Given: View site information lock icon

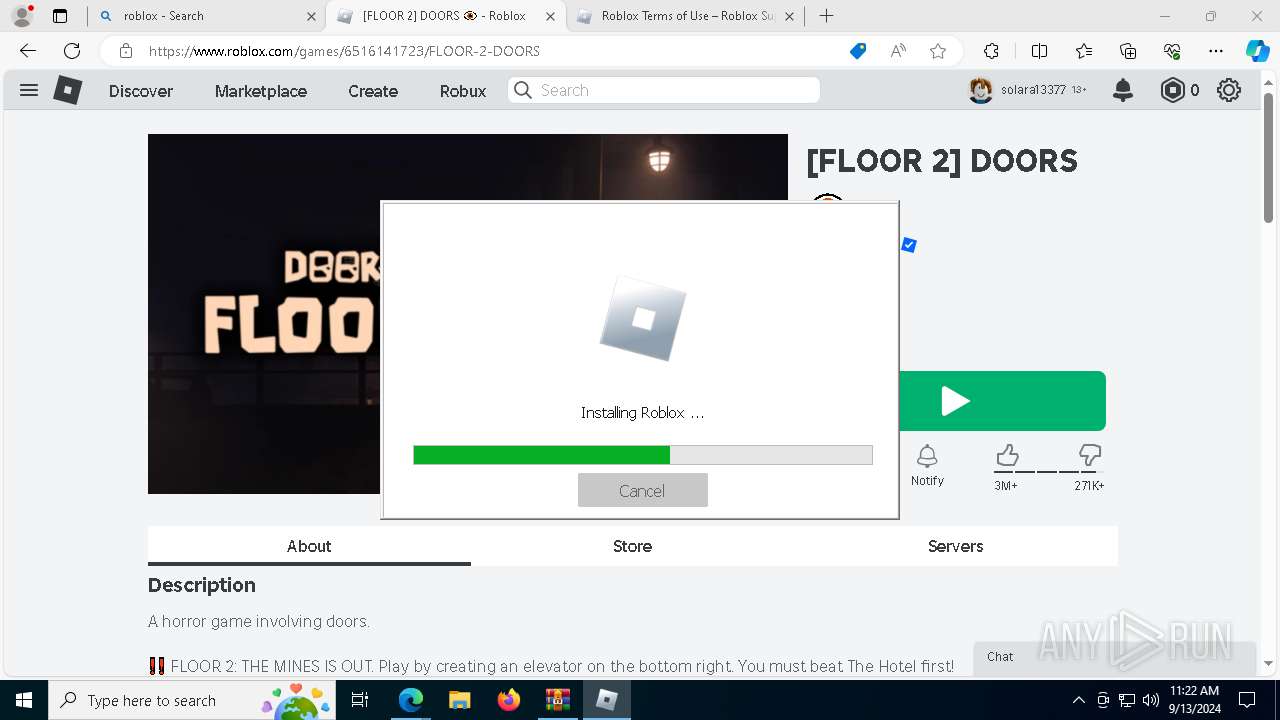Looking at the screenshot, I should pyautogui.click(x=126, y=51).
